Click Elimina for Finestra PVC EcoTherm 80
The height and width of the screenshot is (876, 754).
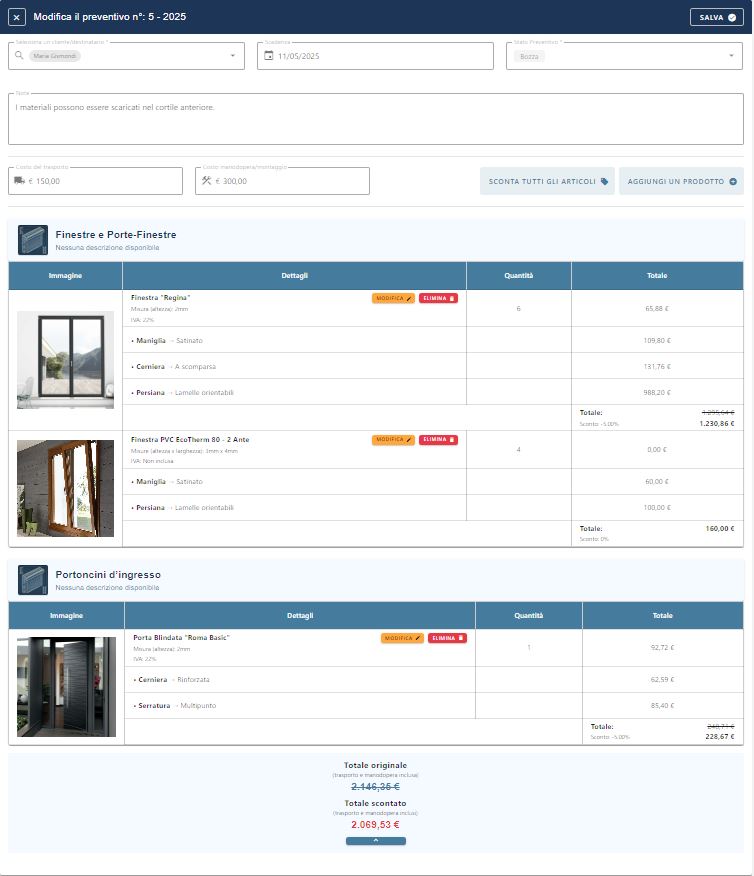[438, 439]
